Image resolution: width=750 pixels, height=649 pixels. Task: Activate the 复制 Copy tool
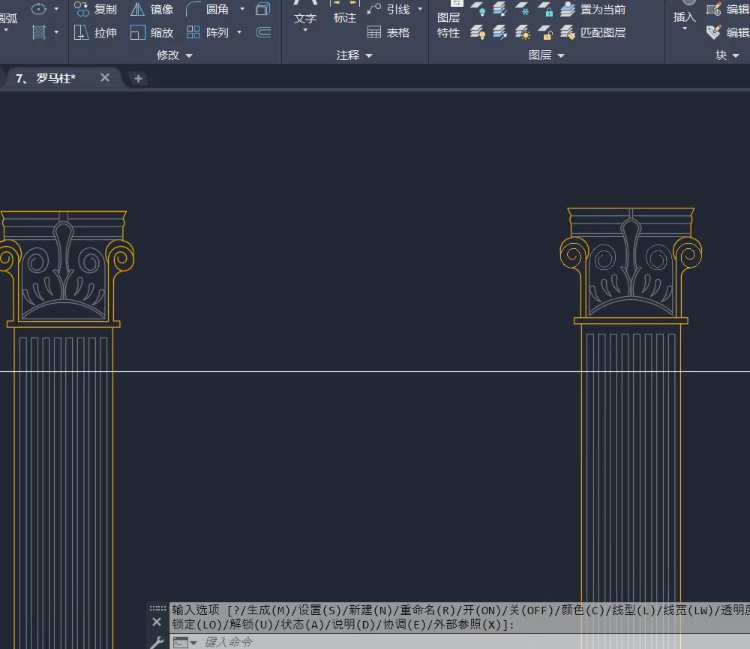(x=96, y=9)
